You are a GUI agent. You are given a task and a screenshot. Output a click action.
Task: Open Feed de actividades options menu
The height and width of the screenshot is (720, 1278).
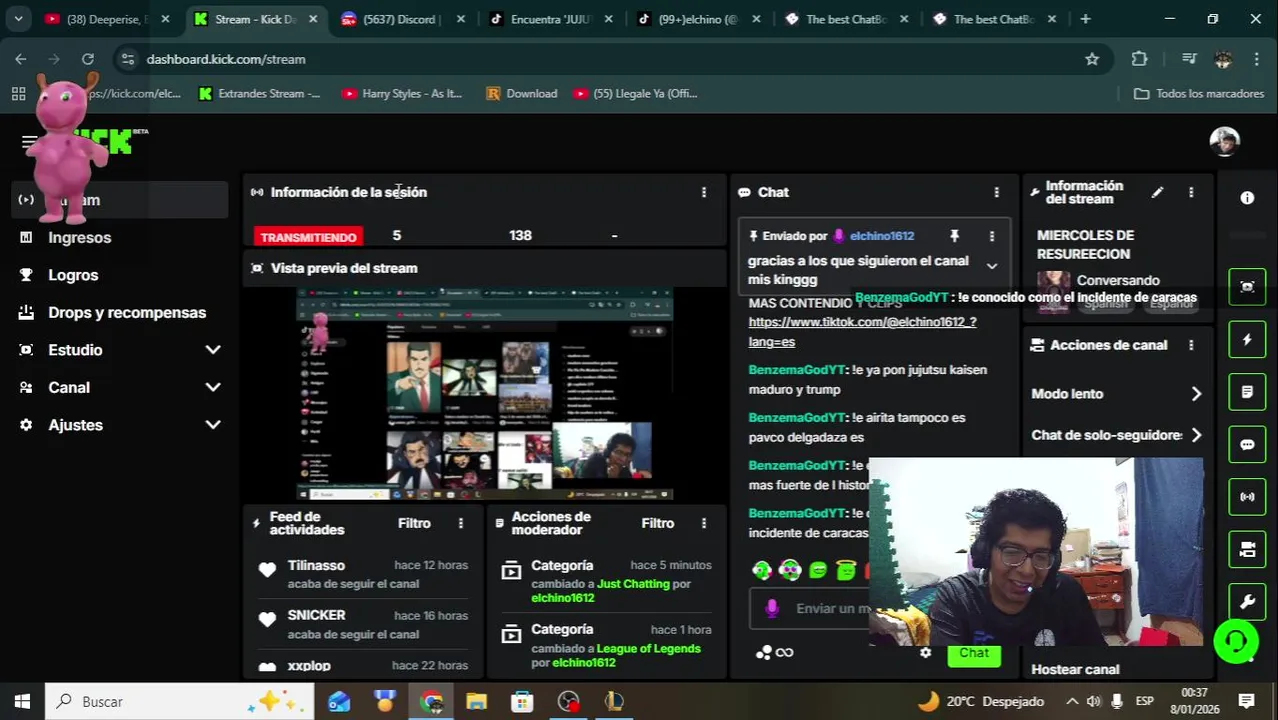pyautogui.click(x=461, y=523)
